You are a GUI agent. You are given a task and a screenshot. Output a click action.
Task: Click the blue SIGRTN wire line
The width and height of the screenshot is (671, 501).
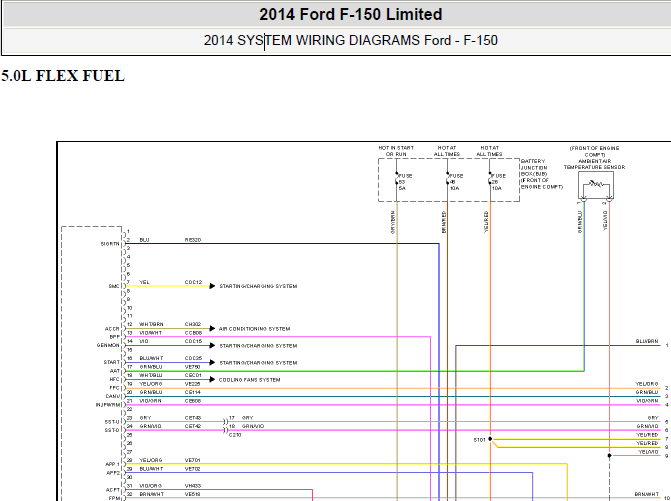[x=282, y=243]
